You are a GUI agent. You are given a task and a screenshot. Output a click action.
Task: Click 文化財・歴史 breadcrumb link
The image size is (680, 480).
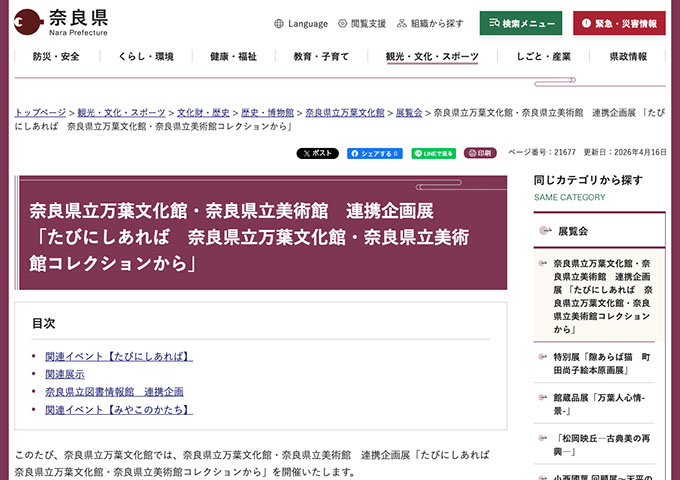point(203,113)
